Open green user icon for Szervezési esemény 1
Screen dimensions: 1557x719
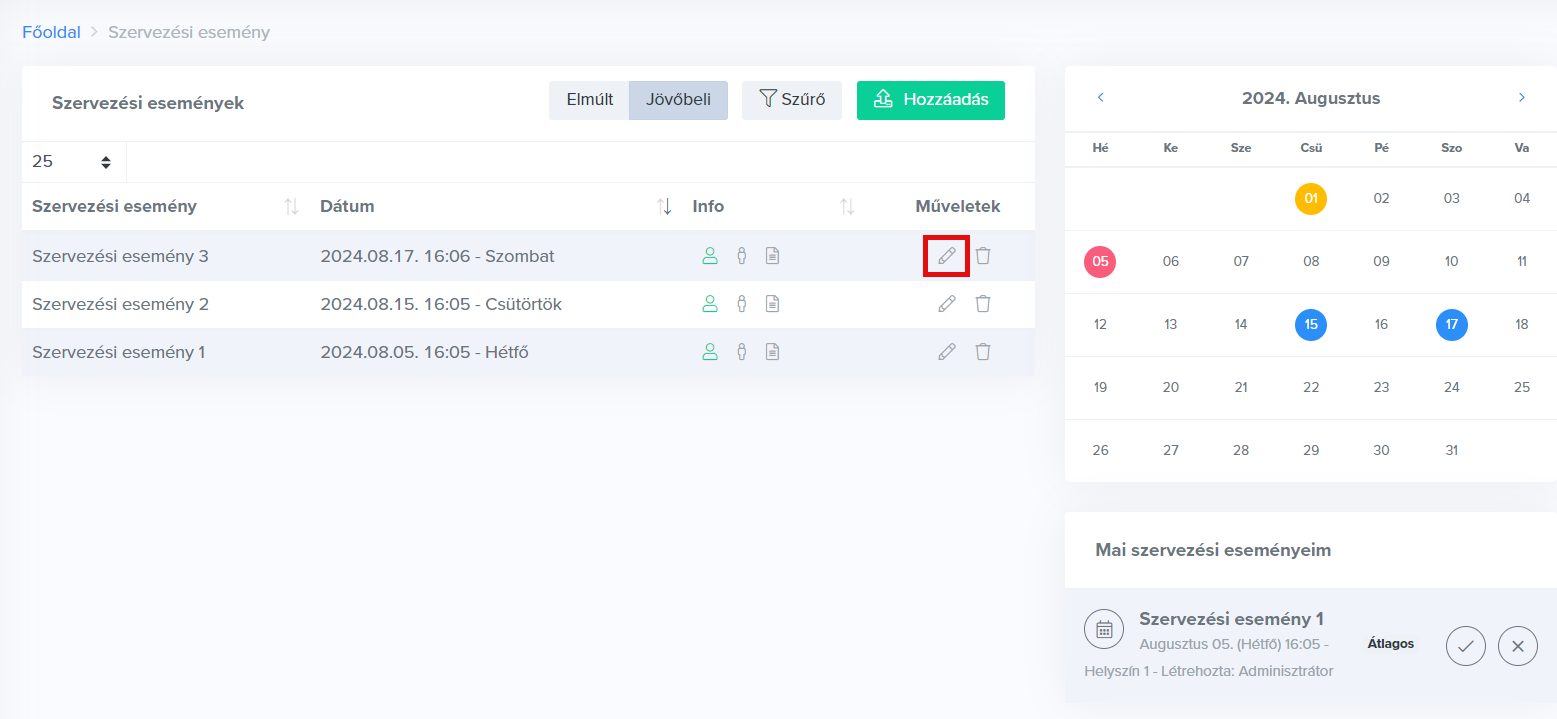click(710, 352)
